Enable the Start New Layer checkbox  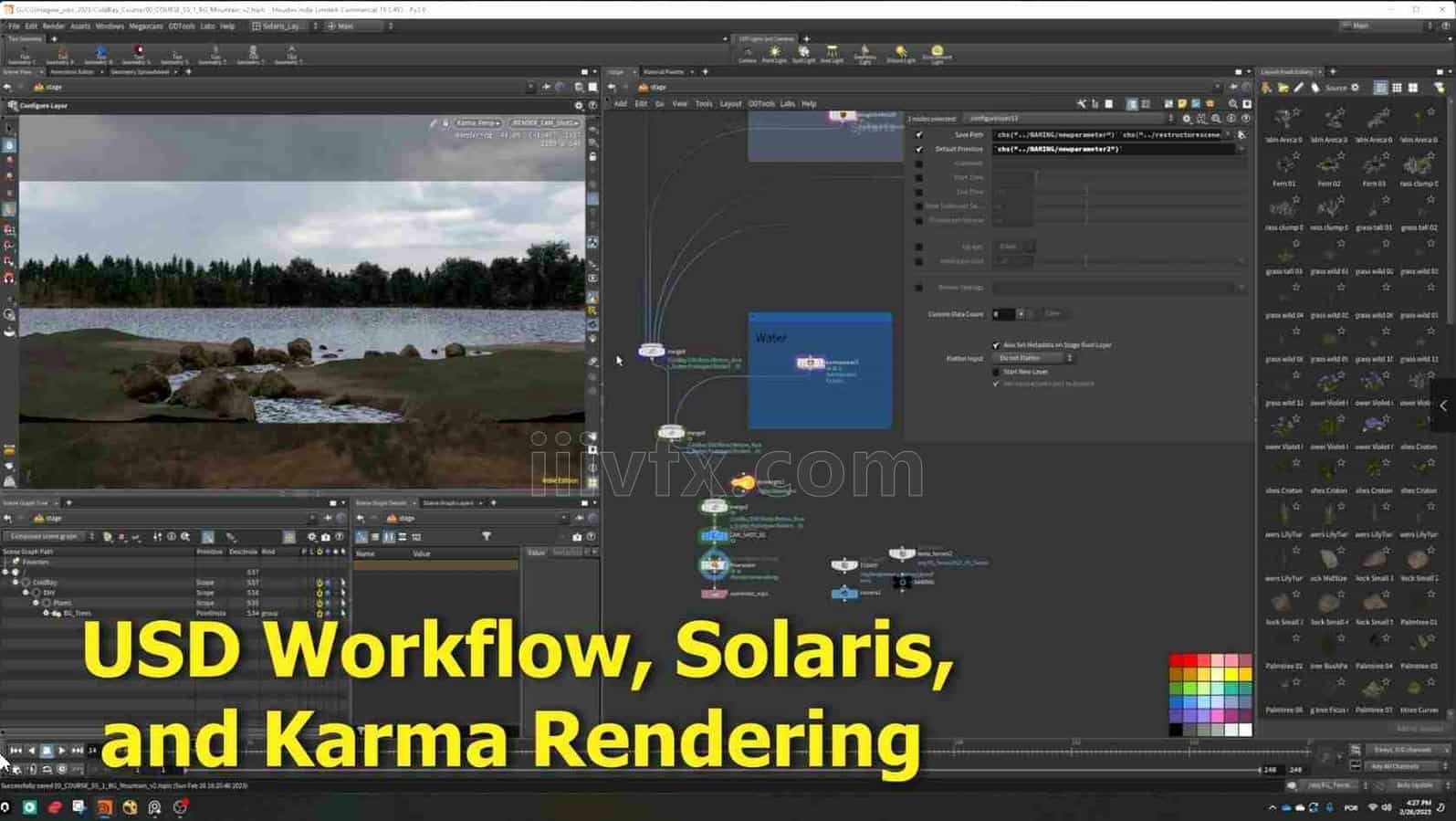(x=996, y=372)
